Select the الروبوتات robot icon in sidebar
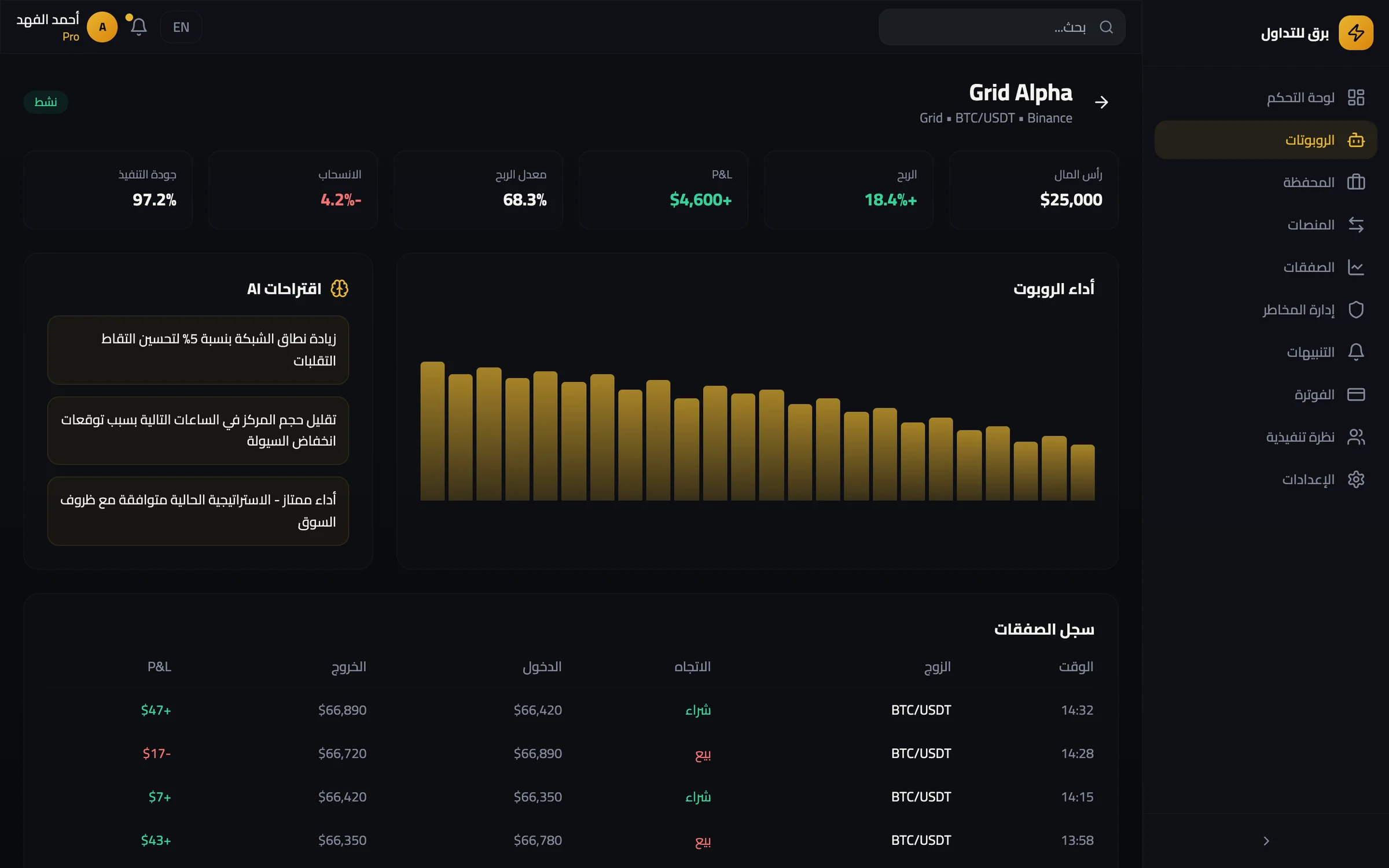The height and width of the screenshot is (868, 1389). pos(1355,140)
